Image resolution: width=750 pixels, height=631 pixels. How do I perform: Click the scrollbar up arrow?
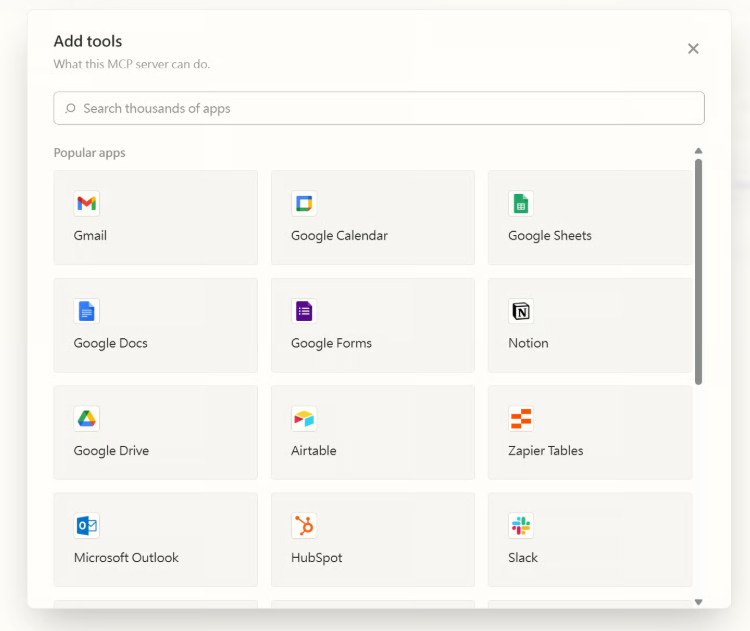pyautogui.click(x=698, y=151)
